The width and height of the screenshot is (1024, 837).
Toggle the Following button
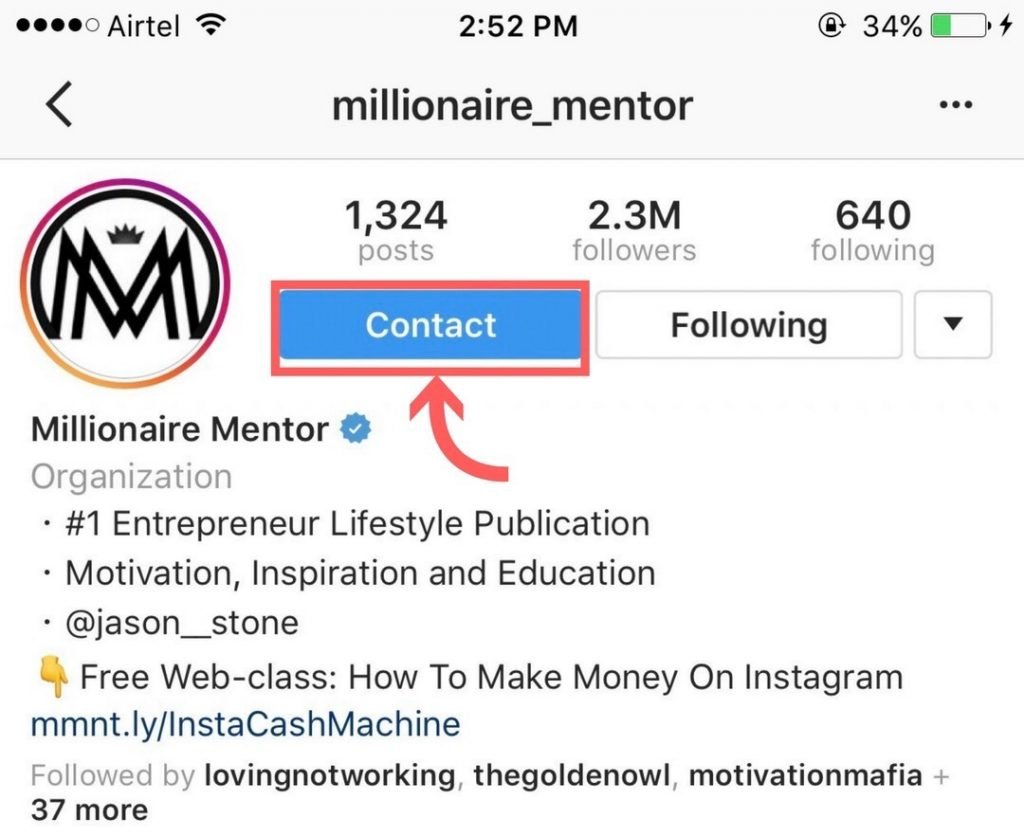pos(749,324)
